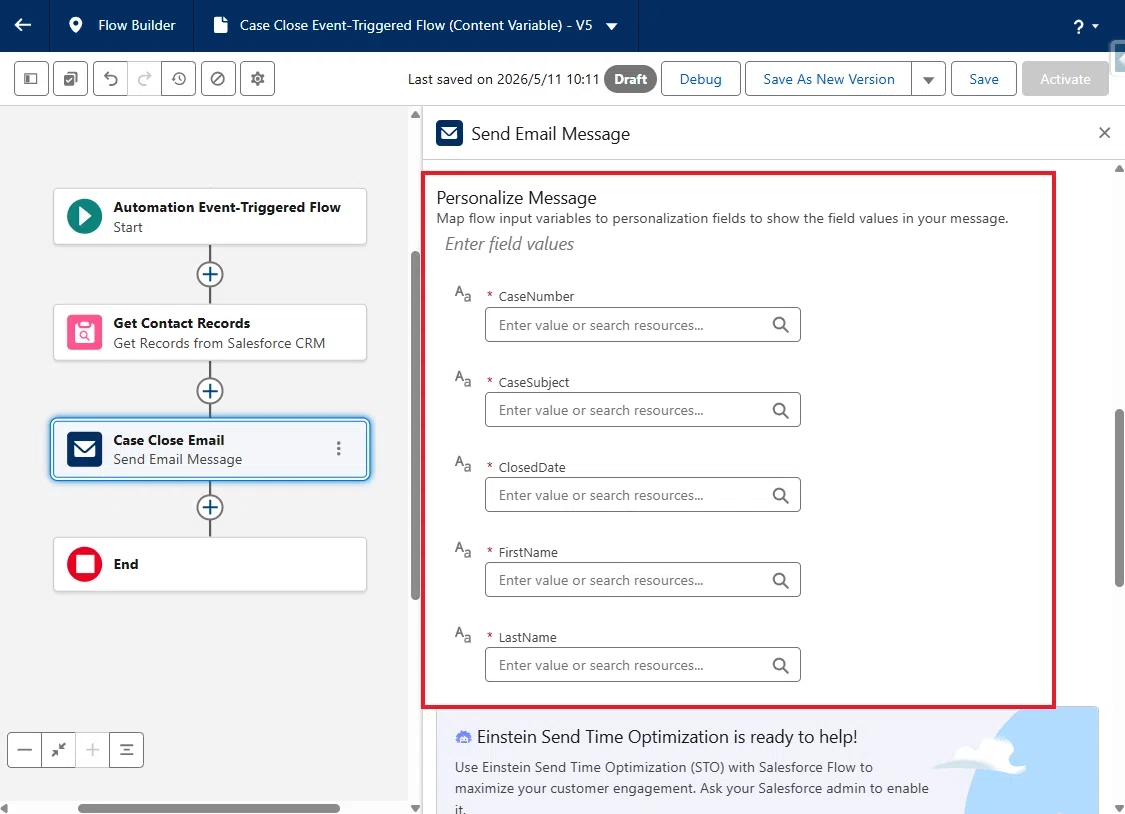1125x814 pixels.
Task: Open the flow name version dropdown arrow
Action: coord(611,26)
